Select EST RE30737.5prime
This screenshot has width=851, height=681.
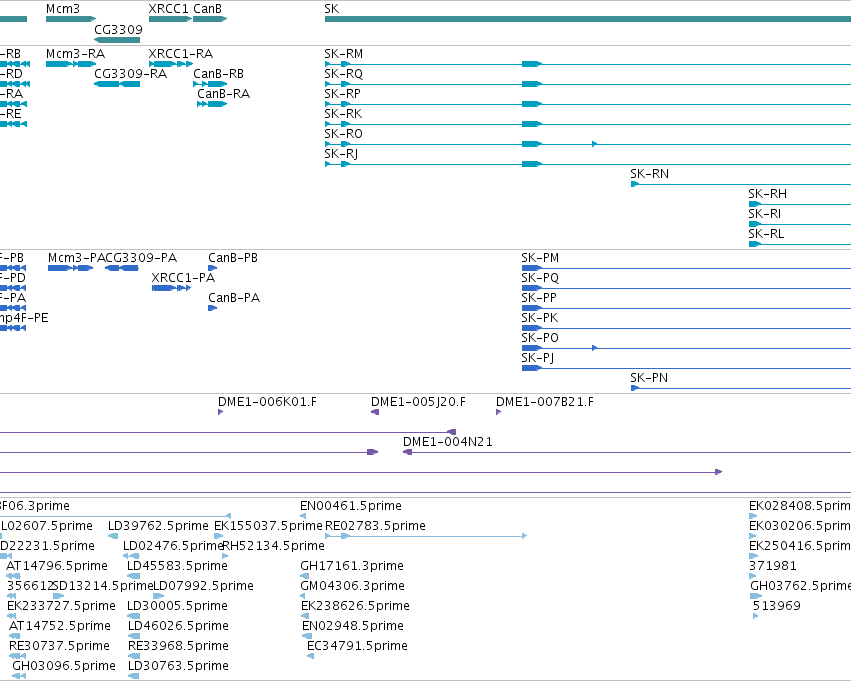[x=17, y=657]
